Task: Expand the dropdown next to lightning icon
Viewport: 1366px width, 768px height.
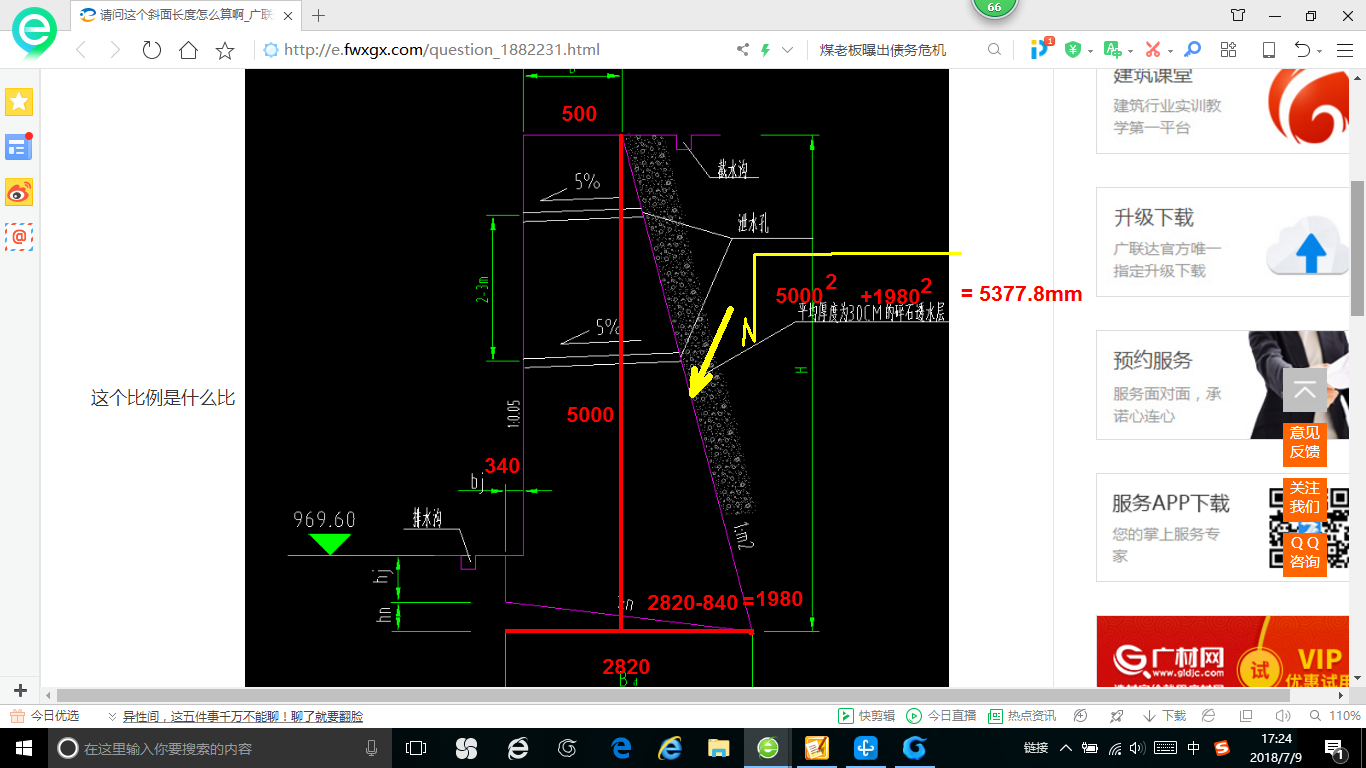Action: pos(788,49)
